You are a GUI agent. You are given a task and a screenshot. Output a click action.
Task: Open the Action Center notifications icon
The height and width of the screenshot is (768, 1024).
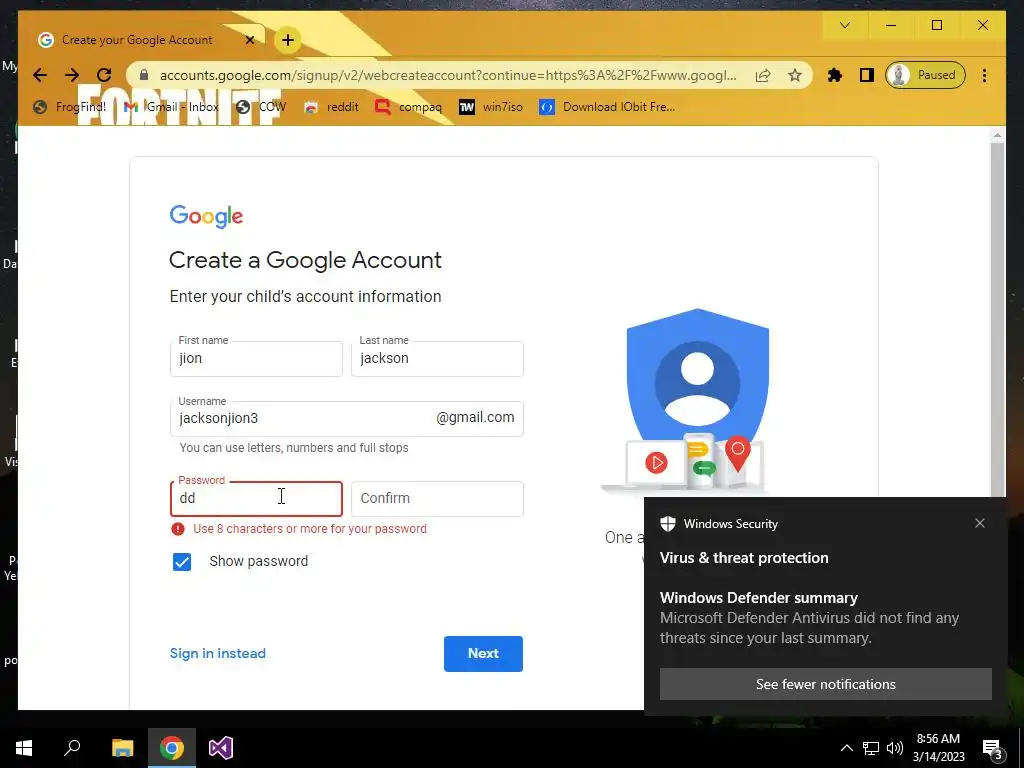[992, 748]
